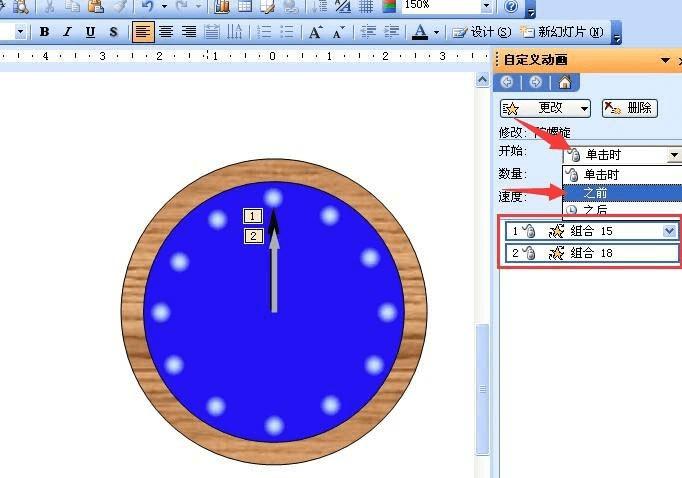Screen dimensions: 682x478
Task: Toggle Align Right button
Action: click(x=189, y=32)
